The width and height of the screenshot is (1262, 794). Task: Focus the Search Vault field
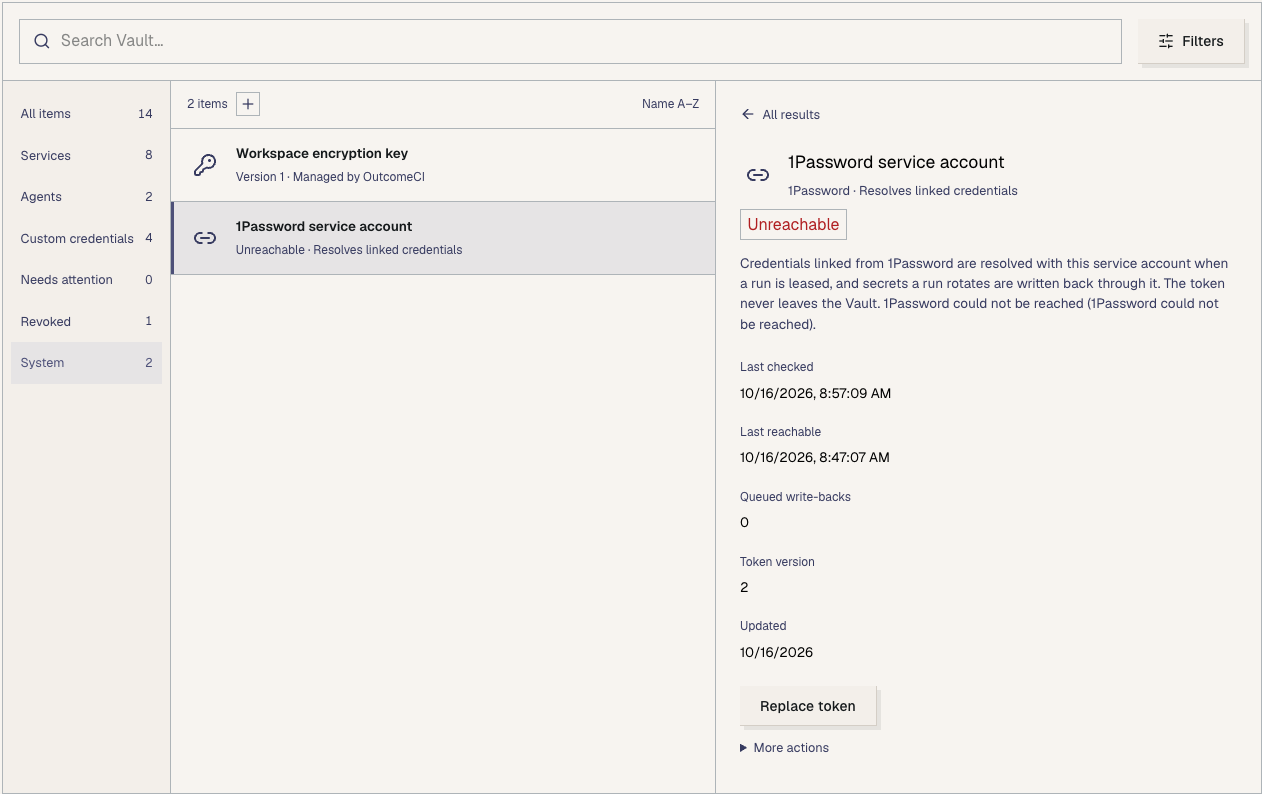tap(570, 41)
